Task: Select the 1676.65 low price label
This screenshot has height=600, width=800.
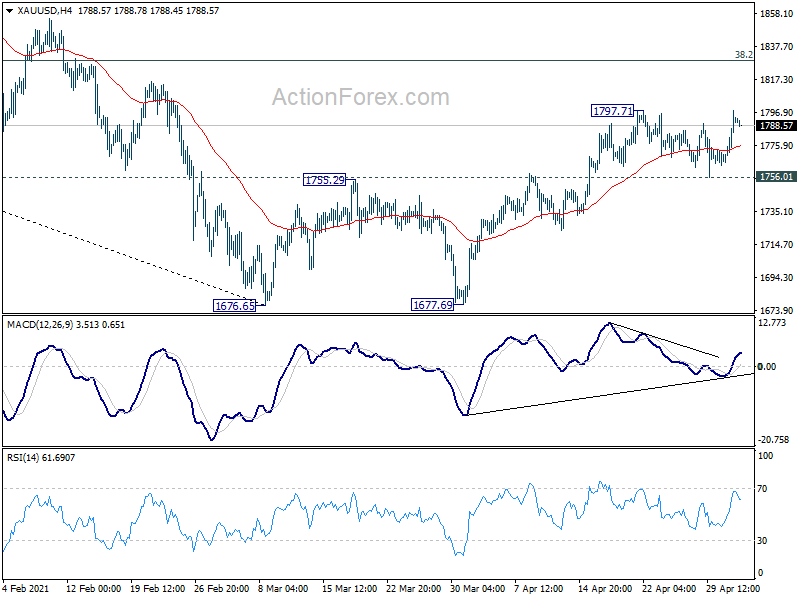Action: (235, 306)
